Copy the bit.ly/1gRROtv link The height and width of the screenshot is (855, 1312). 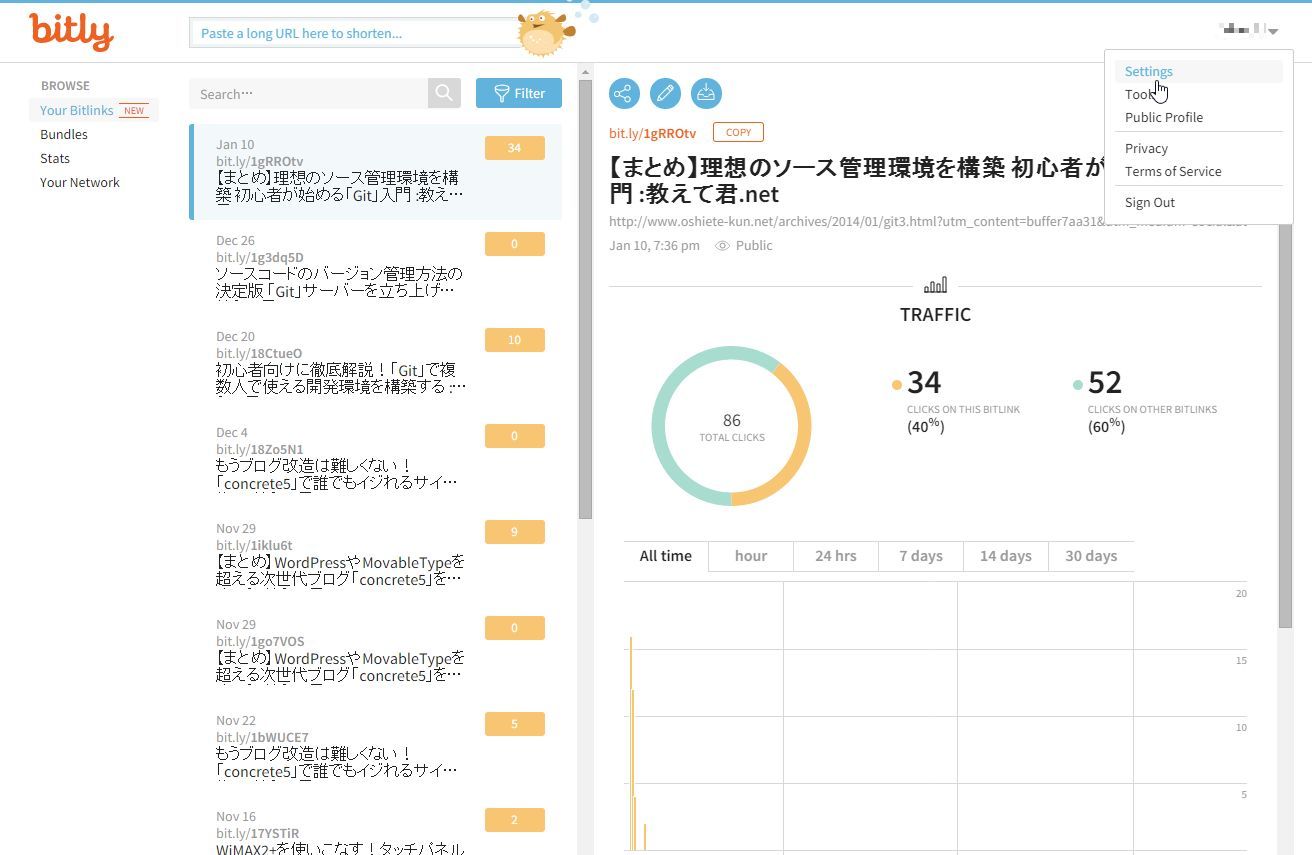pos(738,132)
